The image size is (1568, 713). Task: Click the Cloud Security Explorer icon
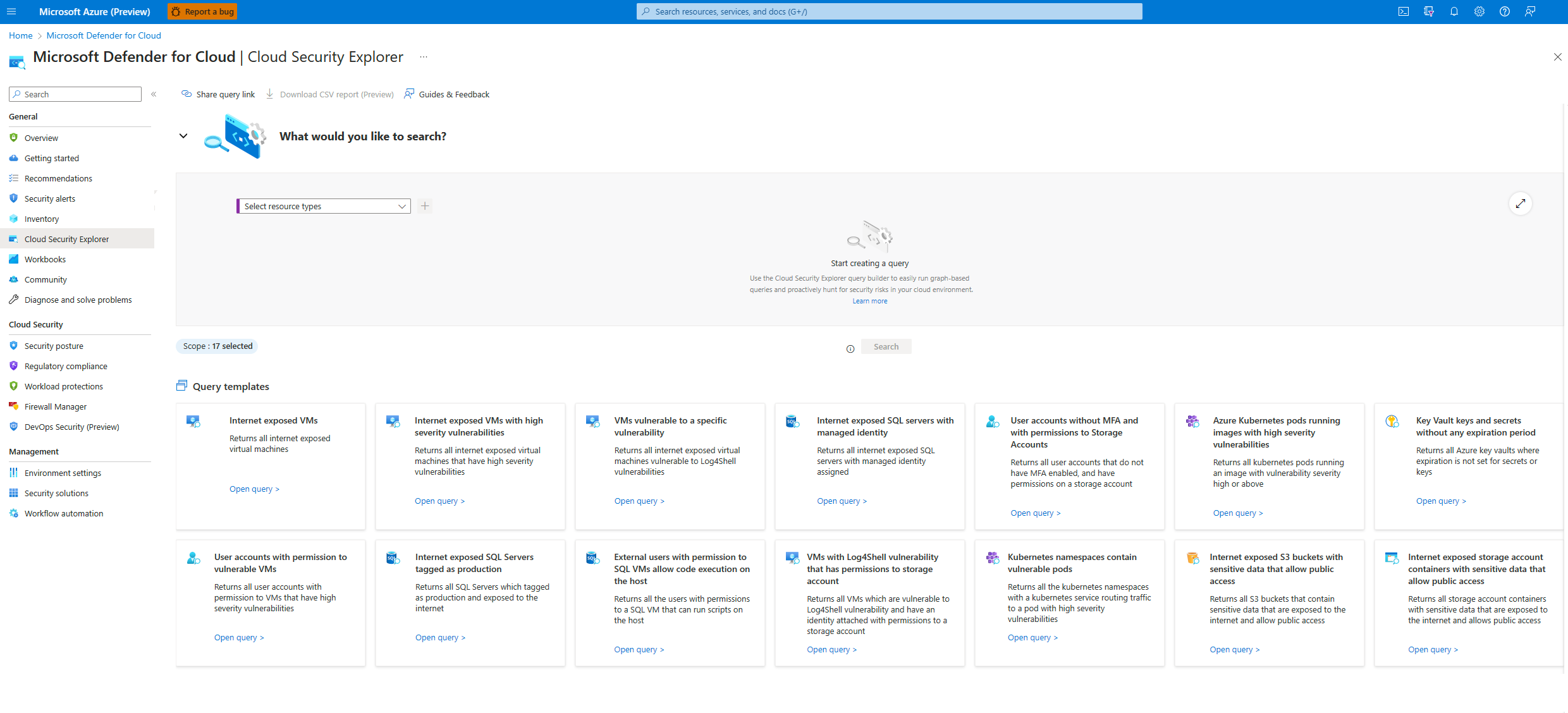(14, 239)
